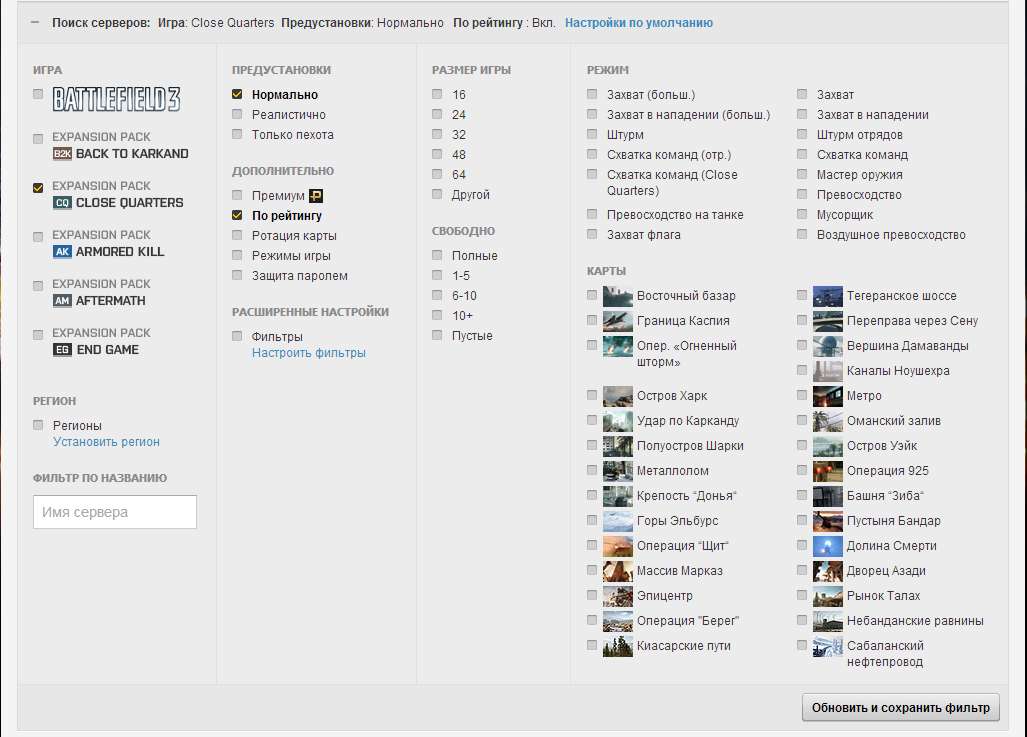Enable the Фильтры advanced settings checkbox
1027x737 pixels.
[x=237, y=336]
